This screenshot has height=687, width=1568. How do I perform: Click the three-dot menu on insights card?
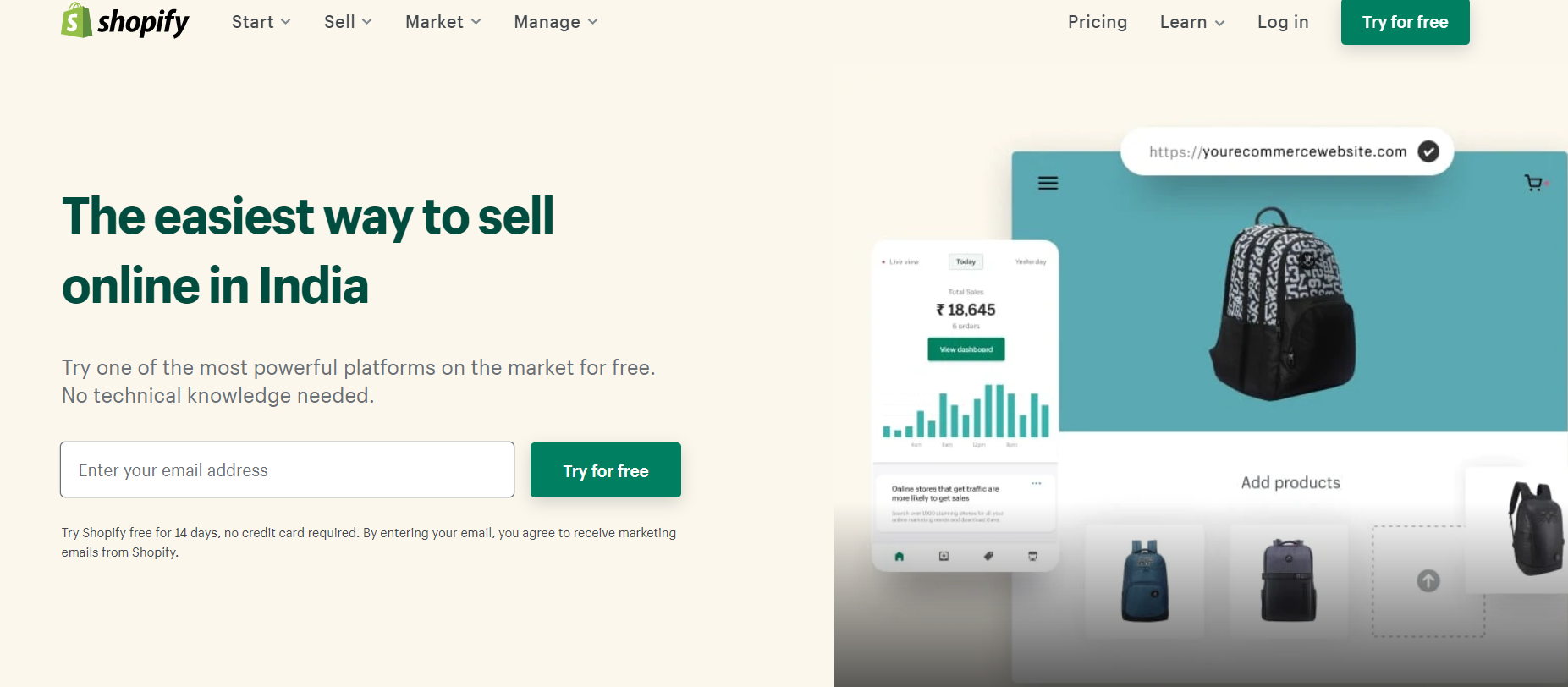1036,483
